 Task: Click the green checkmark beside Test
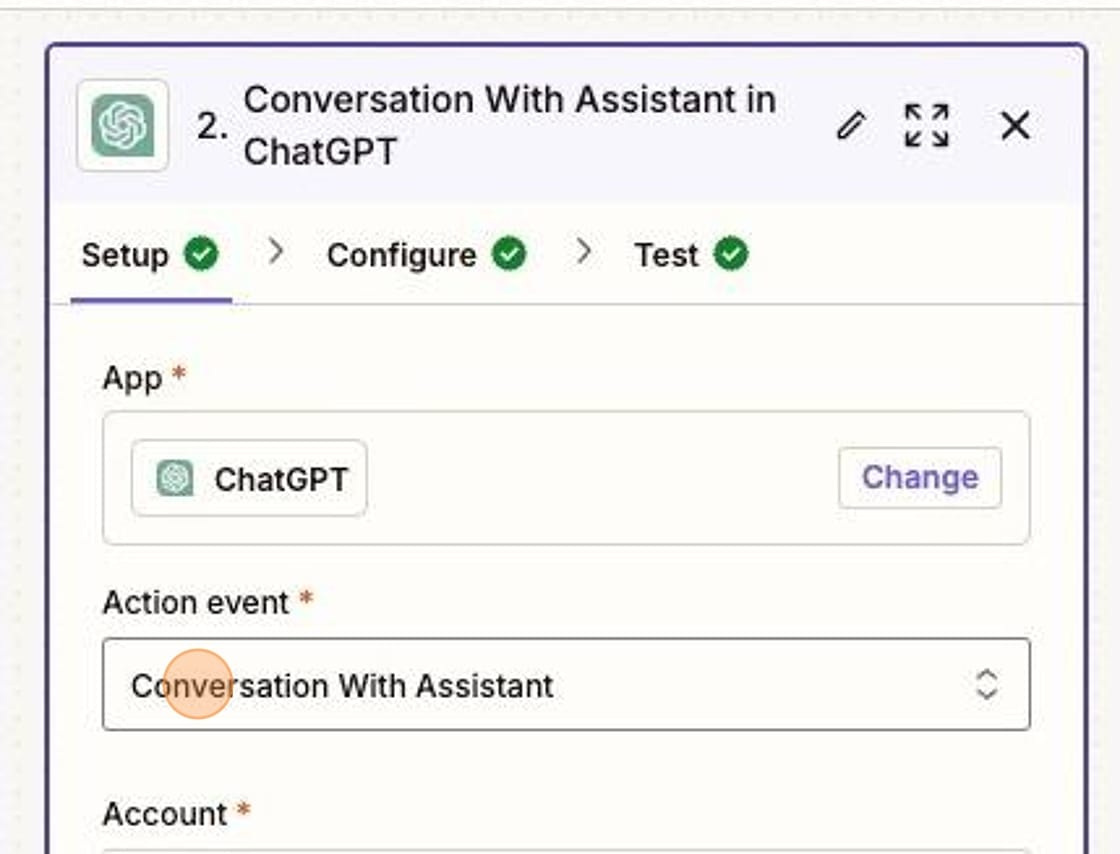pyautogui.click(x=729, y=254)
